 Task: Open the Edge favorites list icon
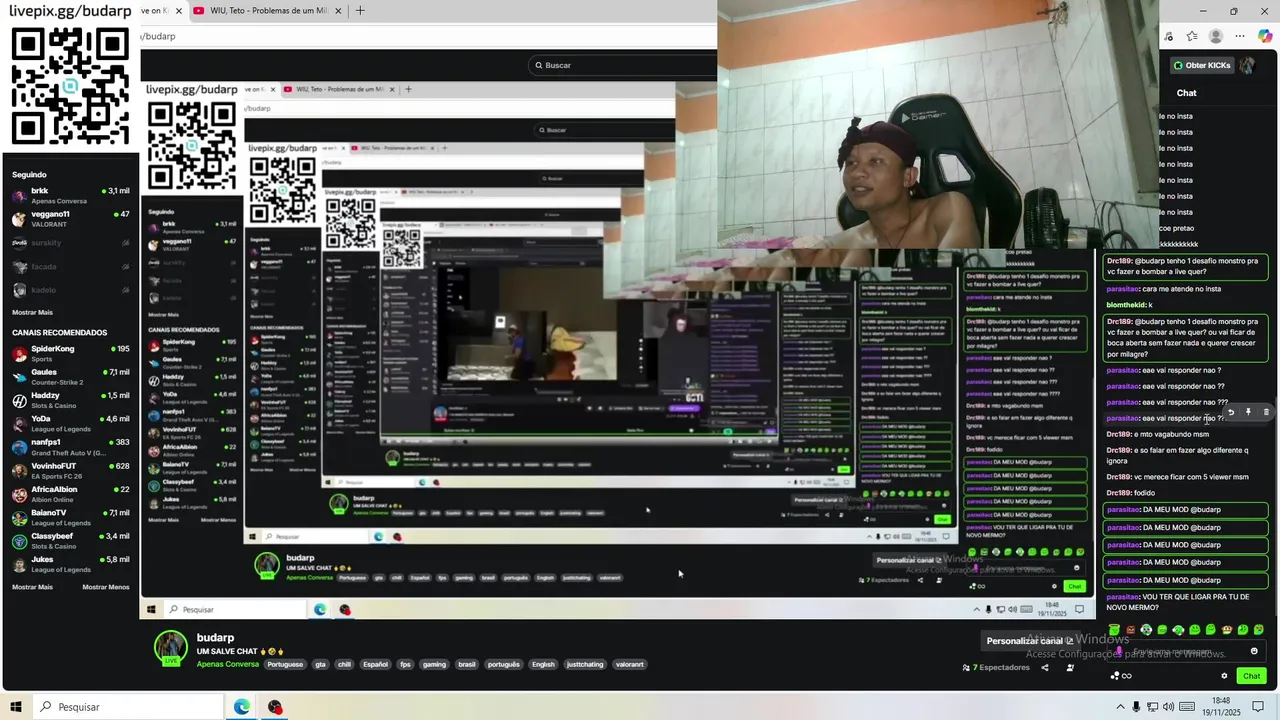click(x=1192, y=36)
